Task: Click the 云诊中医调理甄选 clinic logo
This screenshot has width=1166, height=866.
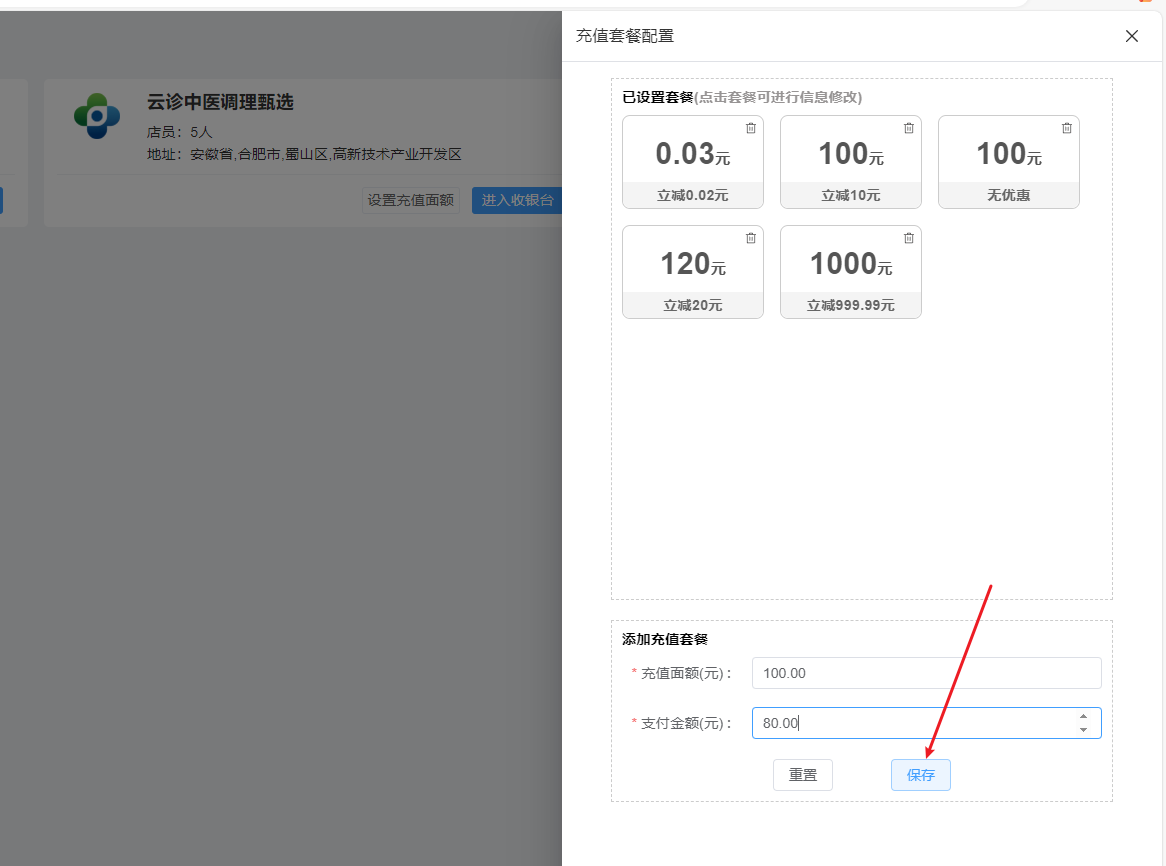Action: [97, 116]
